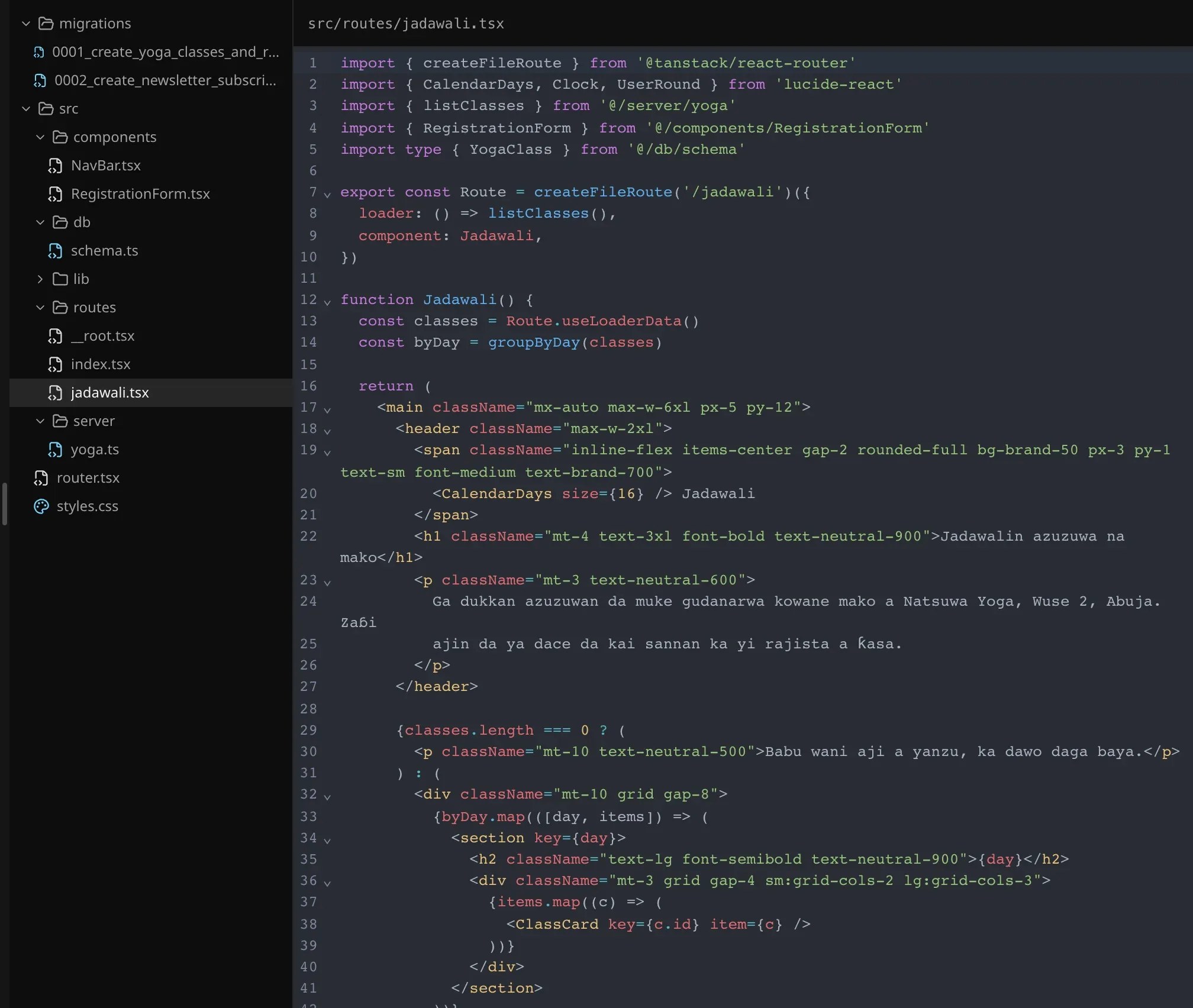Click the schema.ts file icon
1193x1008 pixels.
point(55,251)
